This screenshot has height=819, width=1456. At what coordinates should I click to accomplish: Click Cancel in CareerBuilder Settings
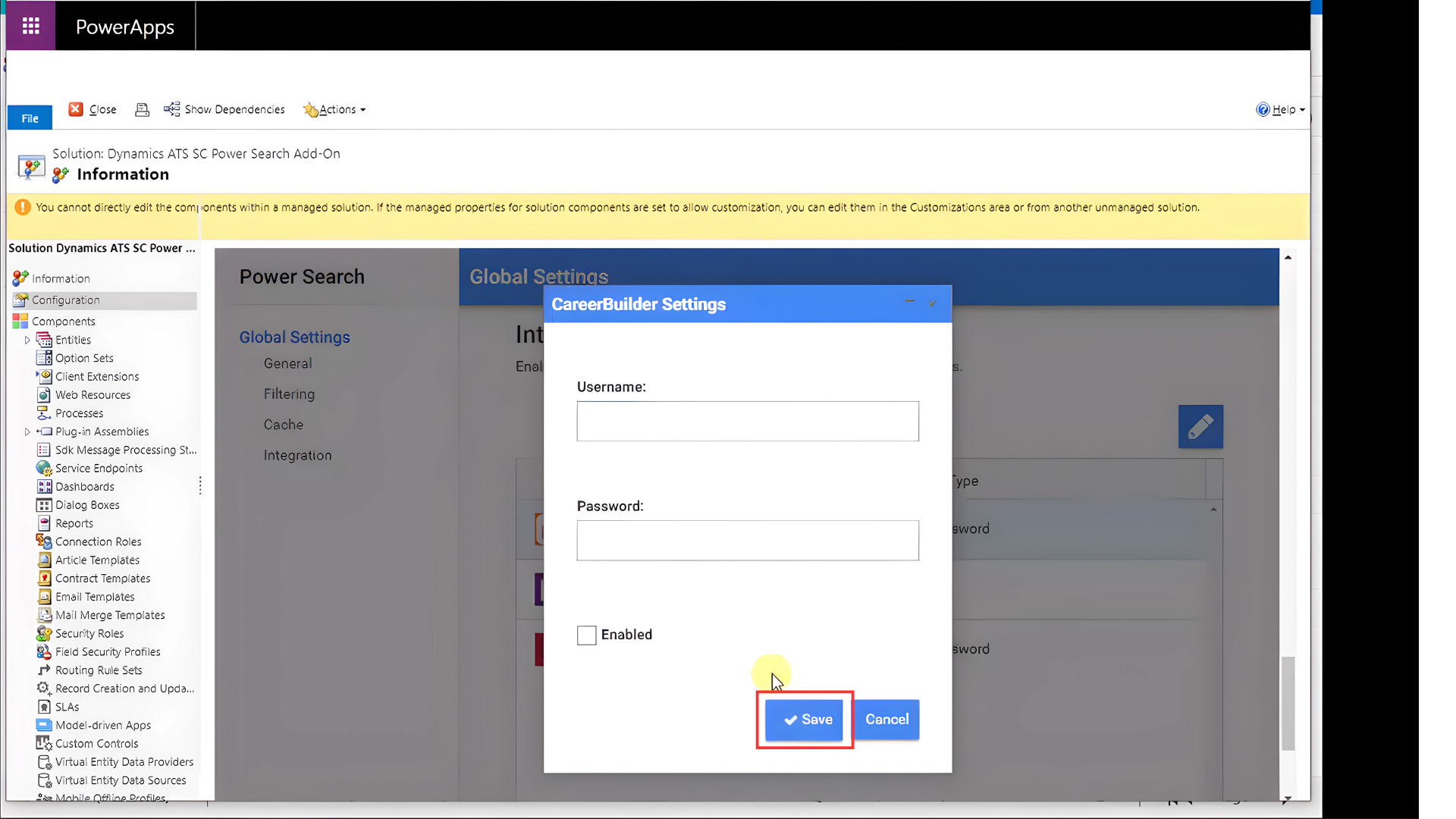coord(887,720)
